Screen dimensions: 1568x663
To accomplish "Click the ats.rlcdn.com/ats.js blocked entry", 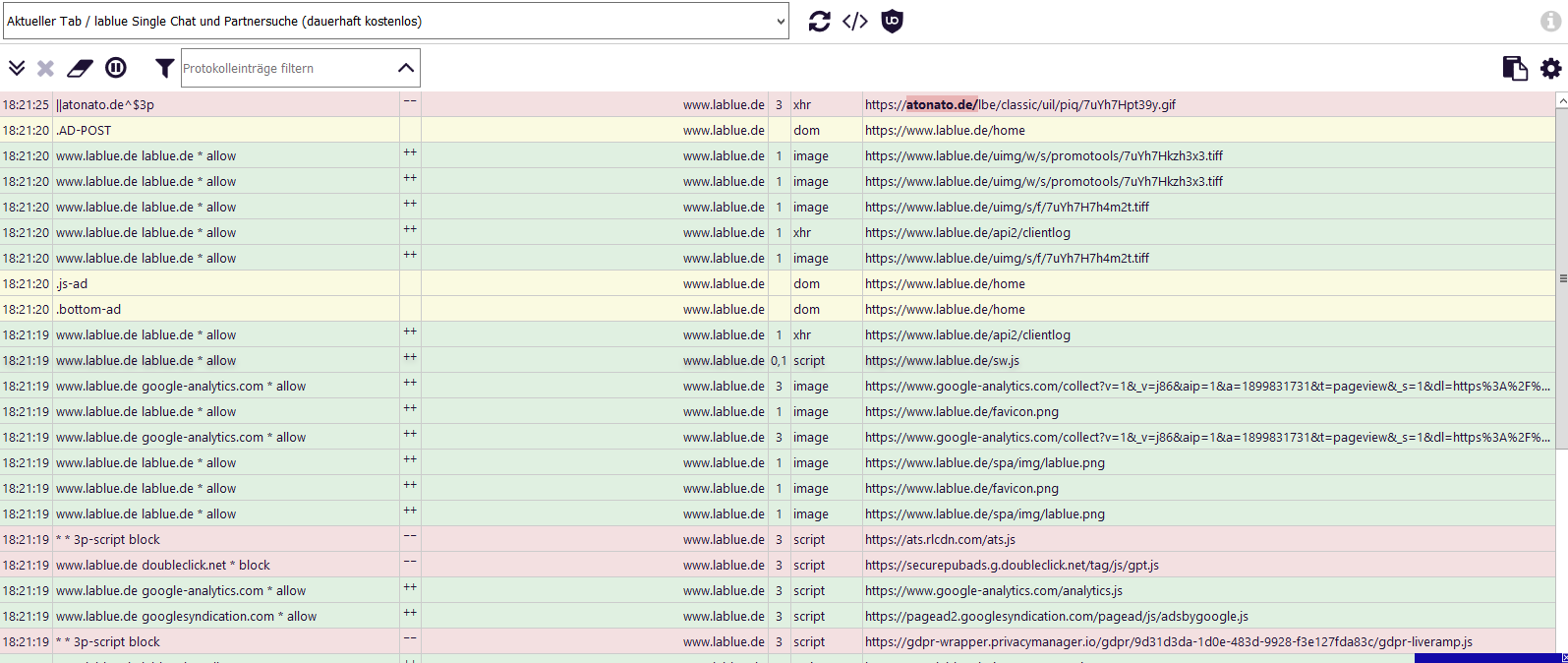I will coord(940,540).
